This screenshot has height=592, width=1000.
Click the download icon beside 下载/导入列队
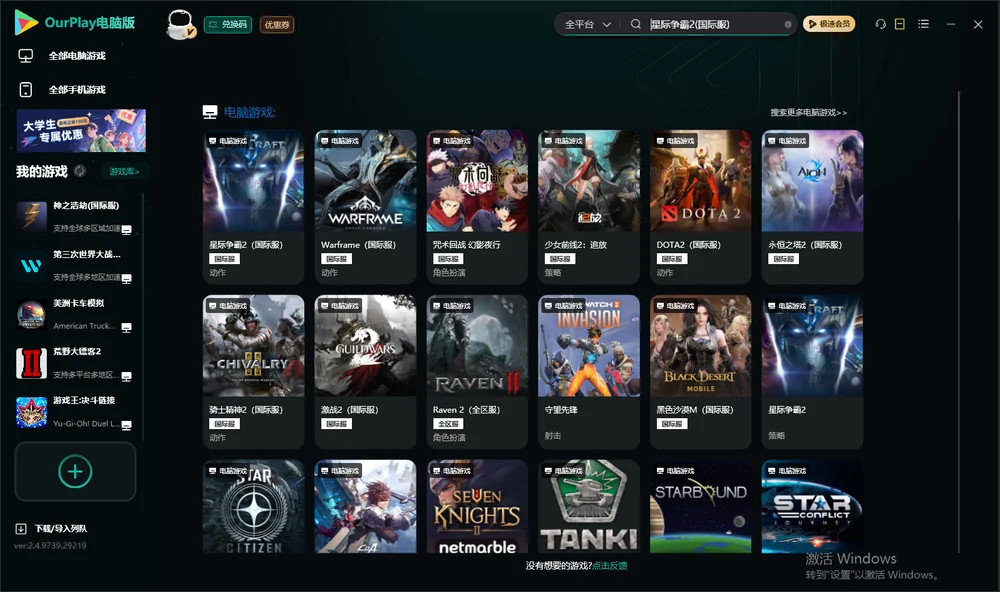click(21, 528)
